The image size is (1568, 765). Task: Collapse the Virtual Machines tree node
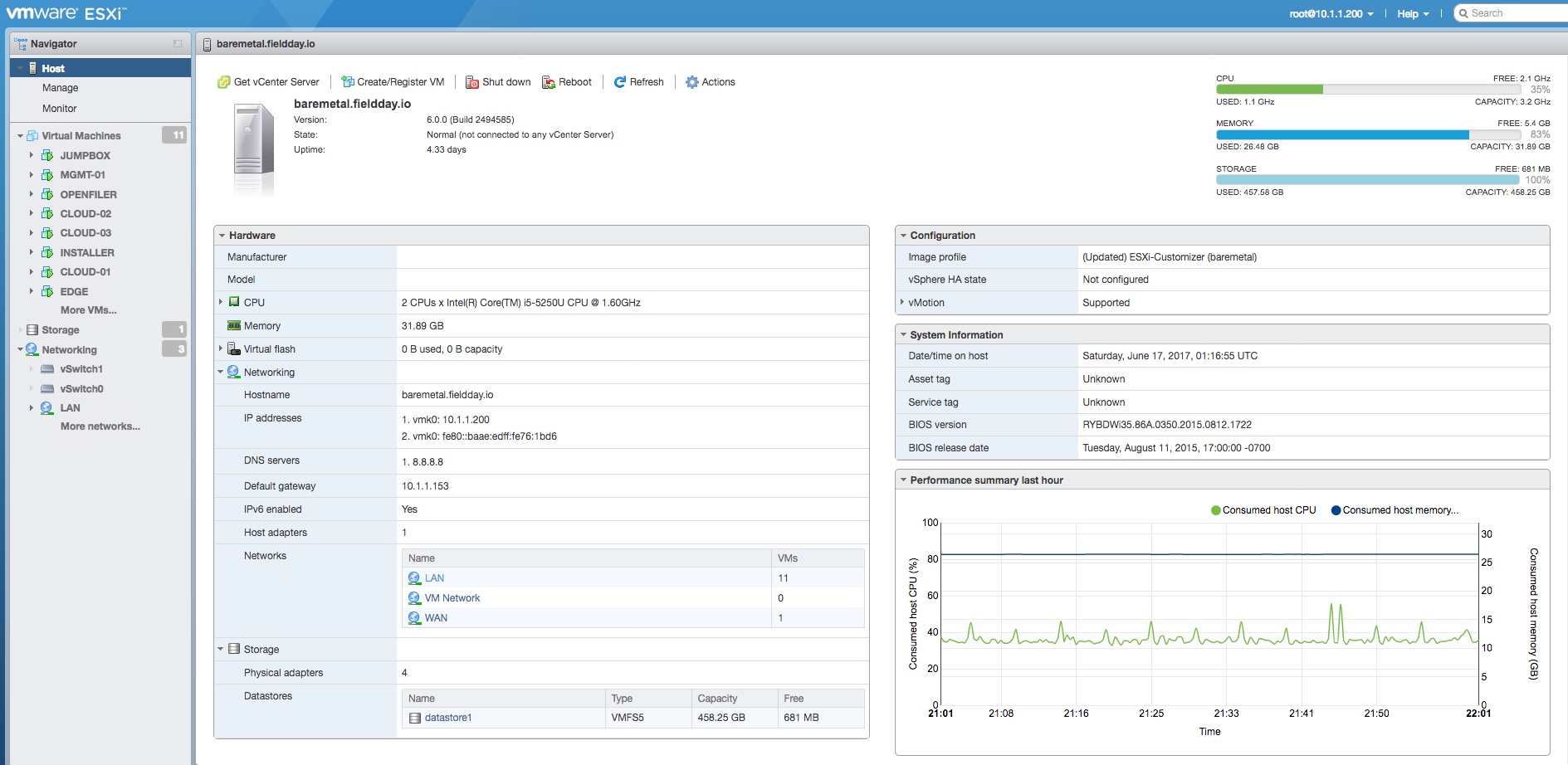(20, 136)
